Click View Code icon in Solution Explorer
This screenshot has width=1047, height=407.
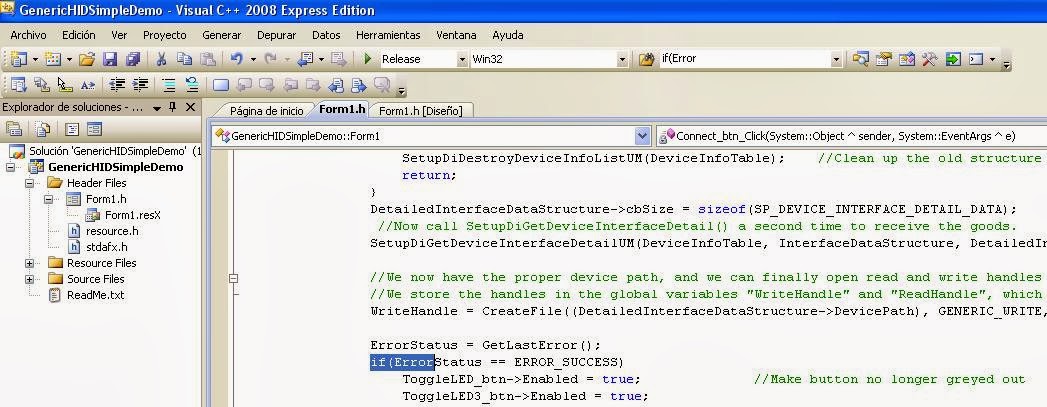pyautogui.click(x=71, y=129)
